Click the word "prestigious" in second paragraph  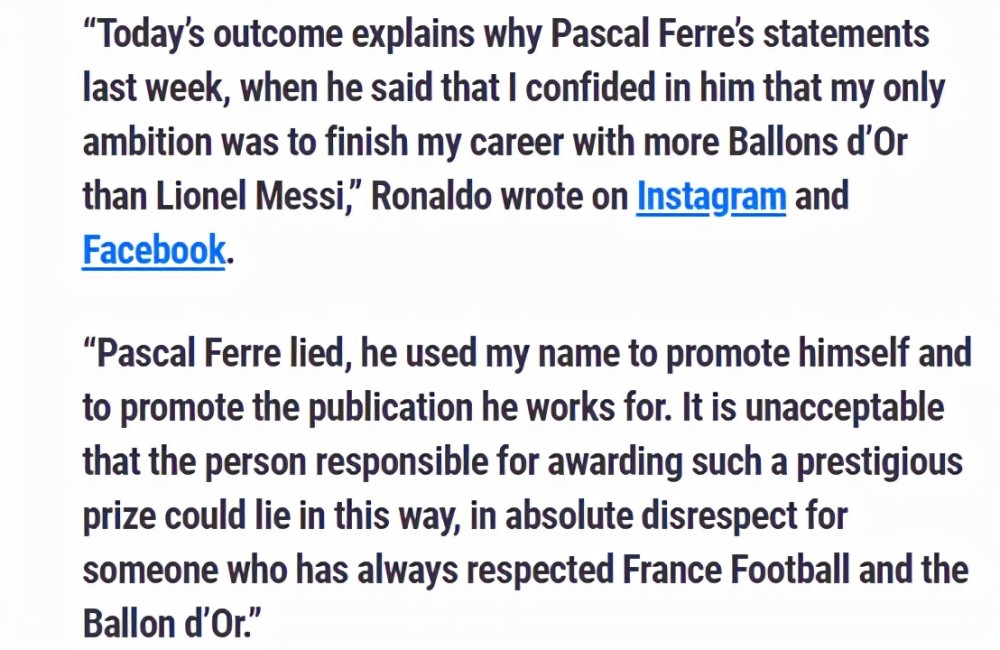pos(880,462)
